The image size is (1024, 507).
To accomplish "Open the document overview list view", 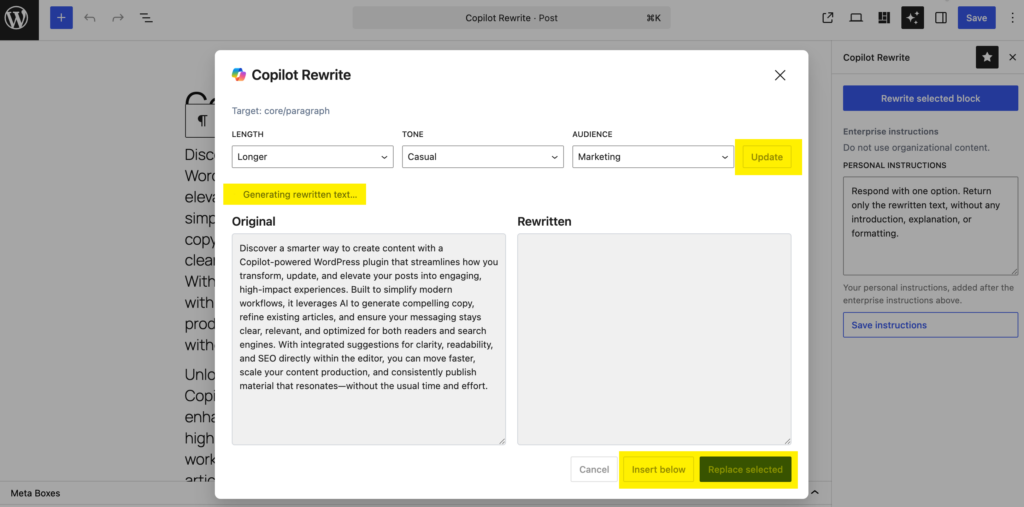I will [146, 18].
